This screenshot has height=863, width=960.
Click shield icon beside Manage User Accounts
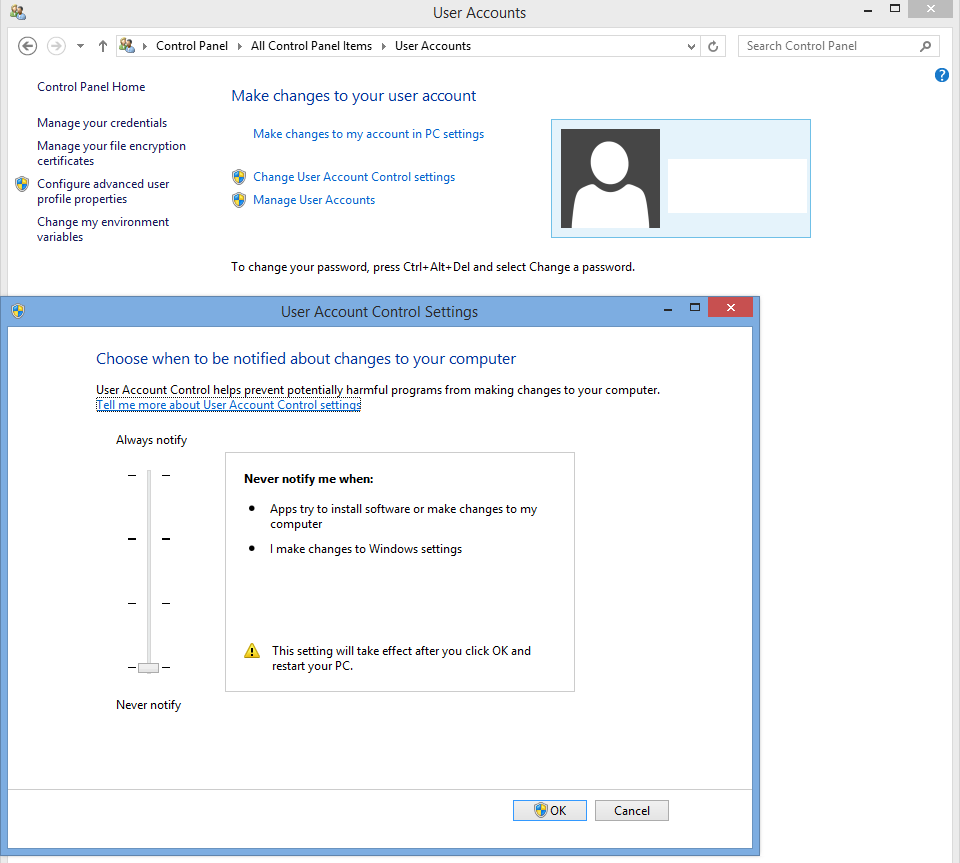pyautogui.click(x=239, y=200)
